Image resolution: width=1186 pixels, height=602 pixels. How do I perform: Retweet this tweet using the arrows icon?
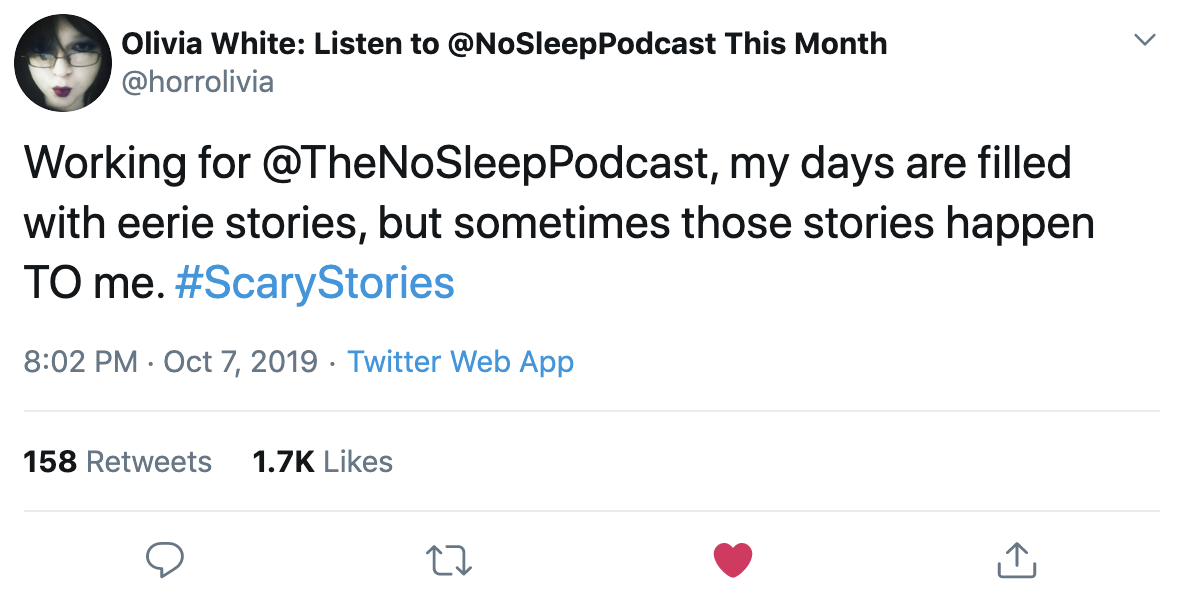[448, 560]
